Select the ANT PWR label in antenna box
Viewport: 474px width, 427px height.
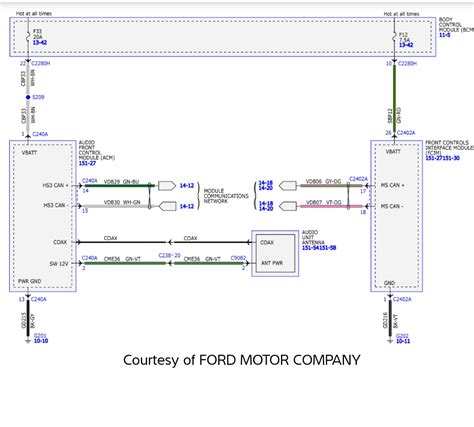(272, 263)
